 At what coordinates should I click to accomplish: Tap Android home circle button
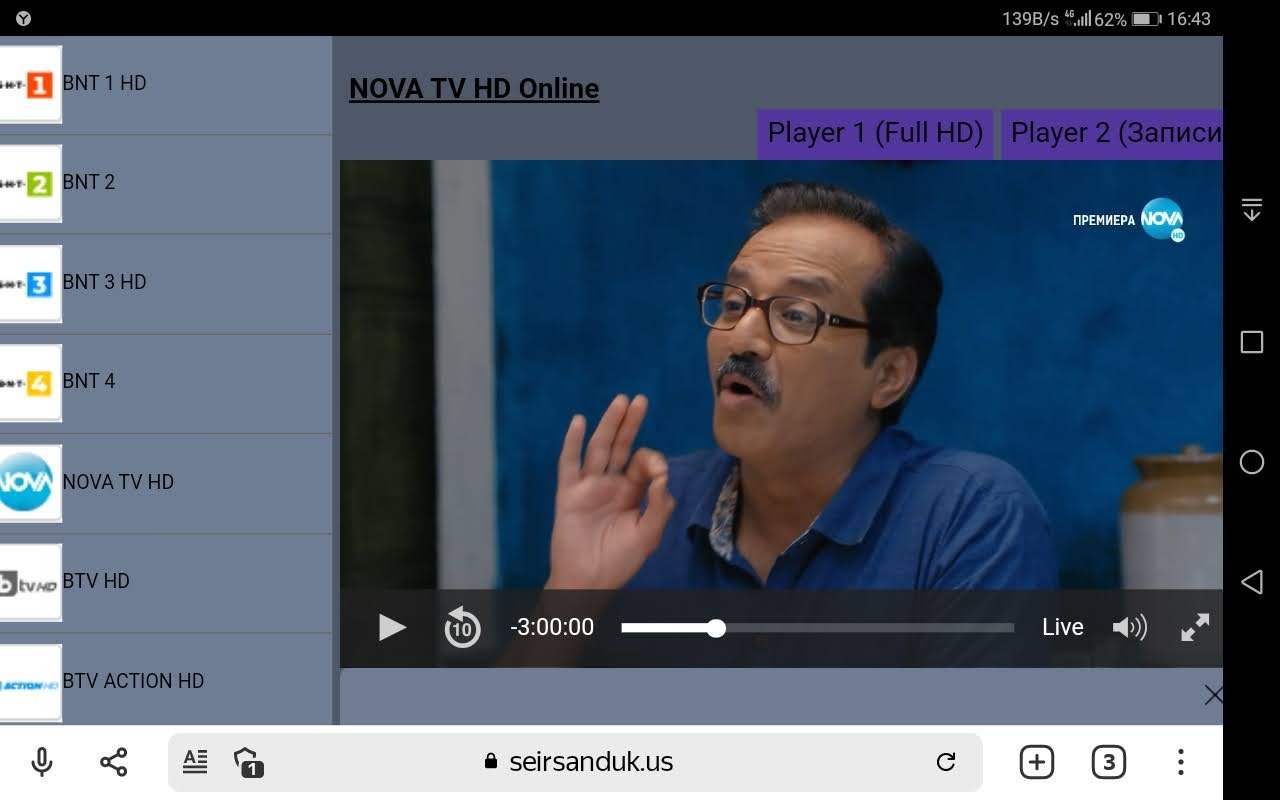click(1252, 461)
